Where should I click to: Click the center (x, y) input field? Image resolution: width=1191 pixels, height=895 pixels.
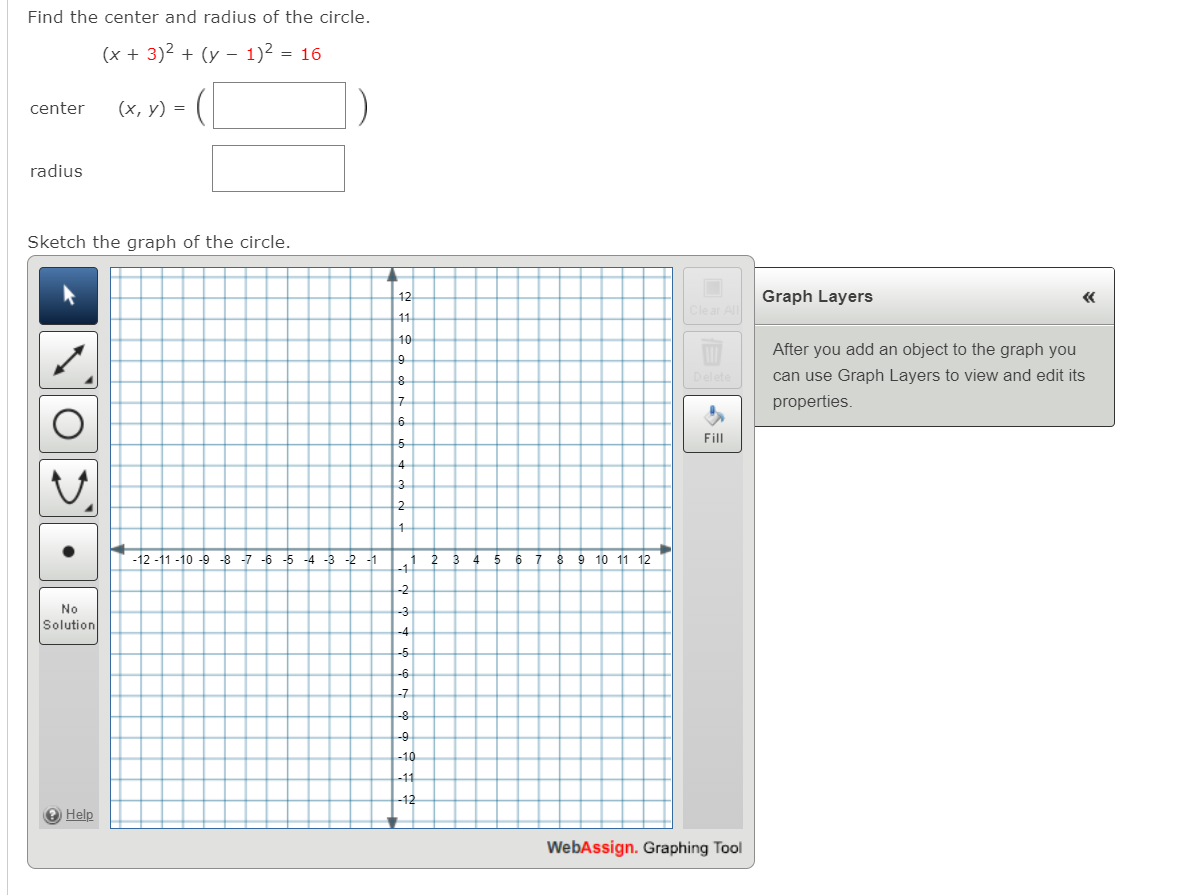pyautogui.click(x=278, y=105)
